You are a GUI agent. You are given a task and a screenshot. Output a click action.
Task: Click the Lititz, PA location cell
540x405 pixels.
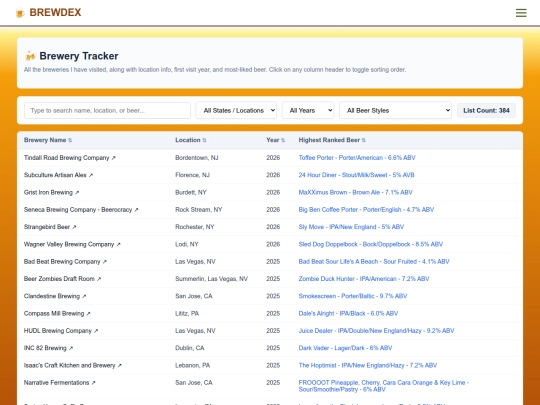187,313
